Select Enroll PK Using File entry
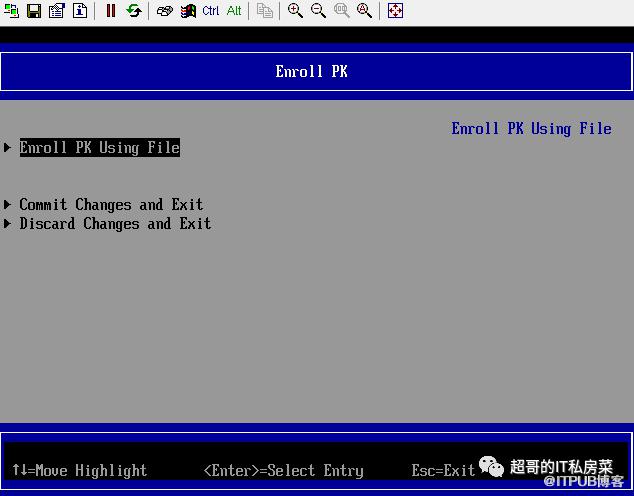Screen dimensions: 634x496 click(x=100, y=148)
